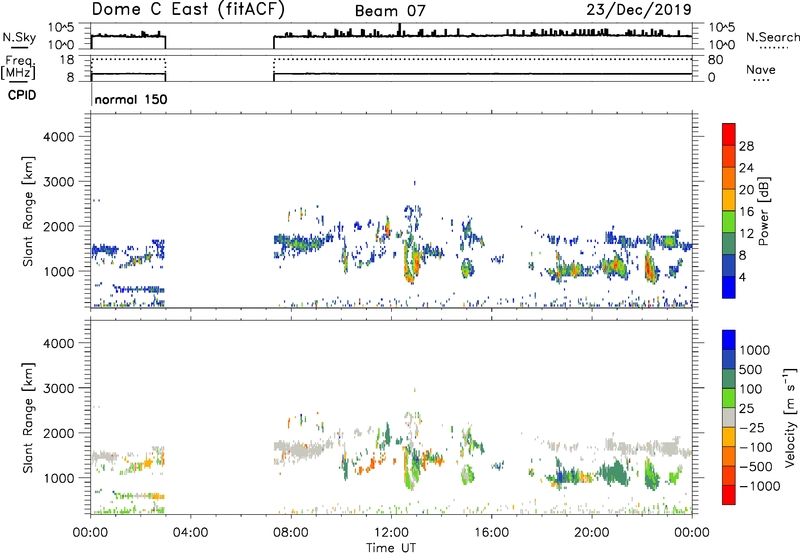Screen dimensions: 800x554
Task: Select the "N.Search" legend label
Action: pyautogui.click(x=773, y=37)
